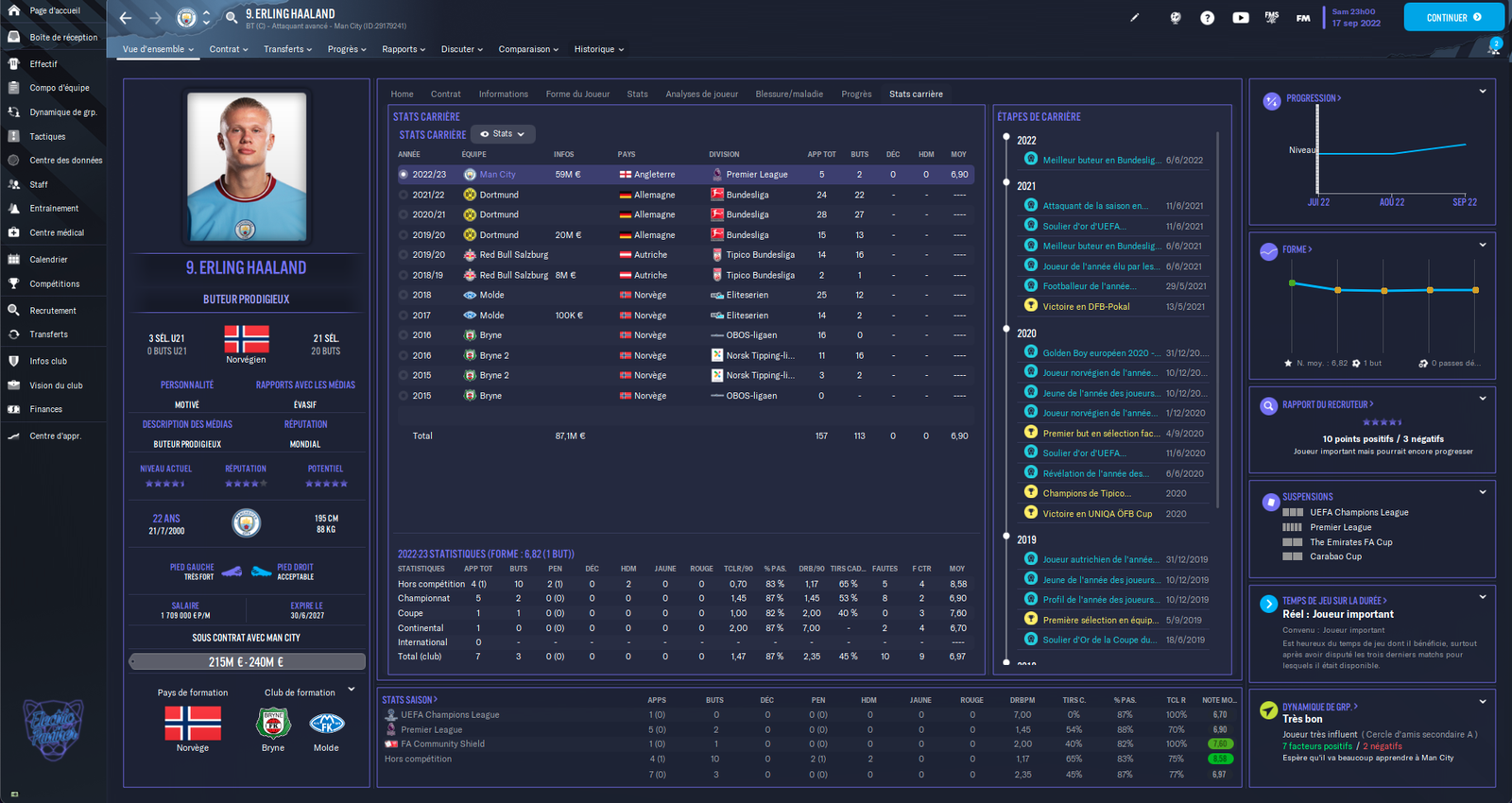
Task: Open Centre médical in sidebar
Action: coord(56,233)
